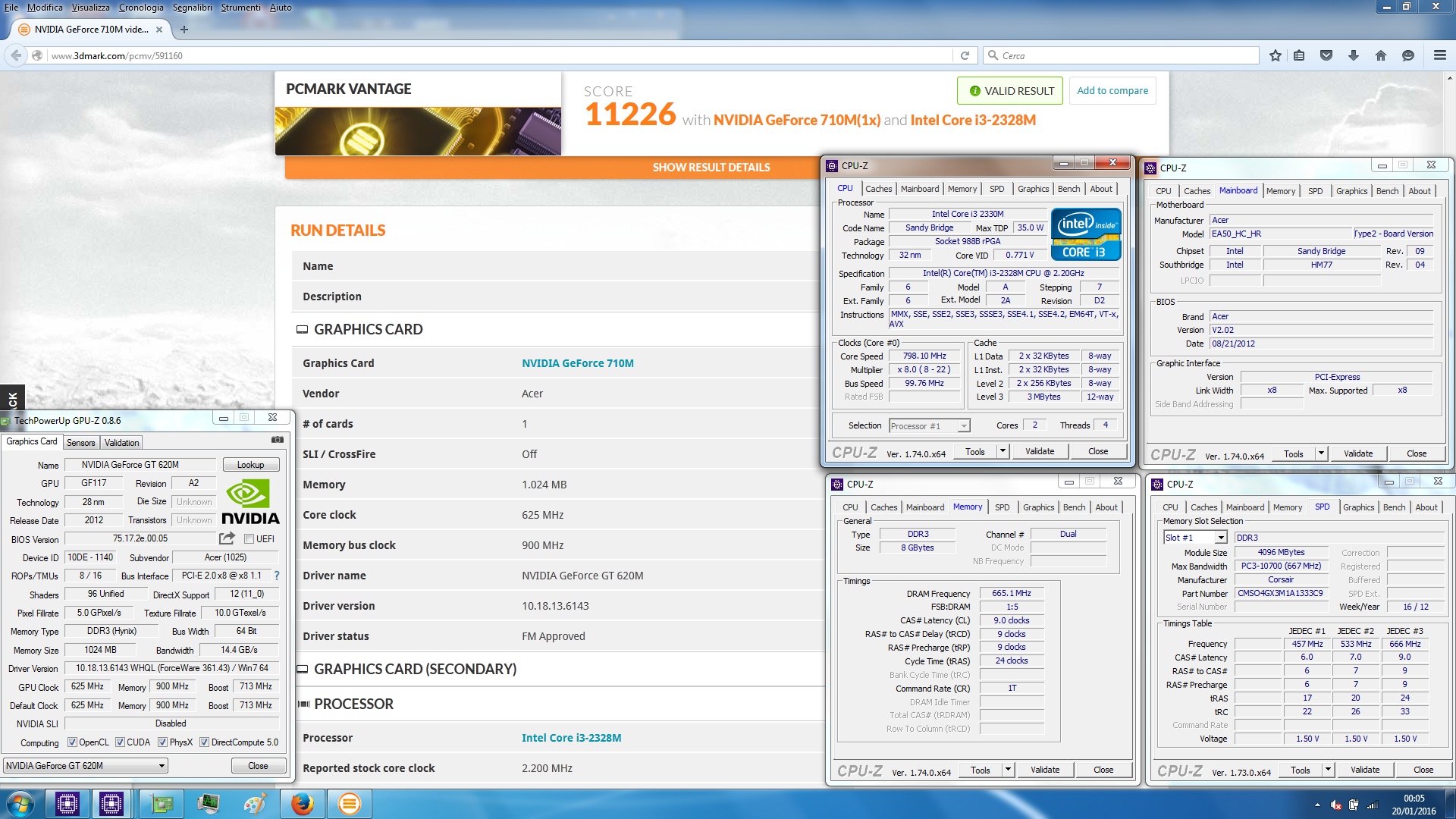Viewport: 1456px width, 819px height.
Task: Open the GPU selection dropdown in GPU-Z
Action: [x=86, y=766]
